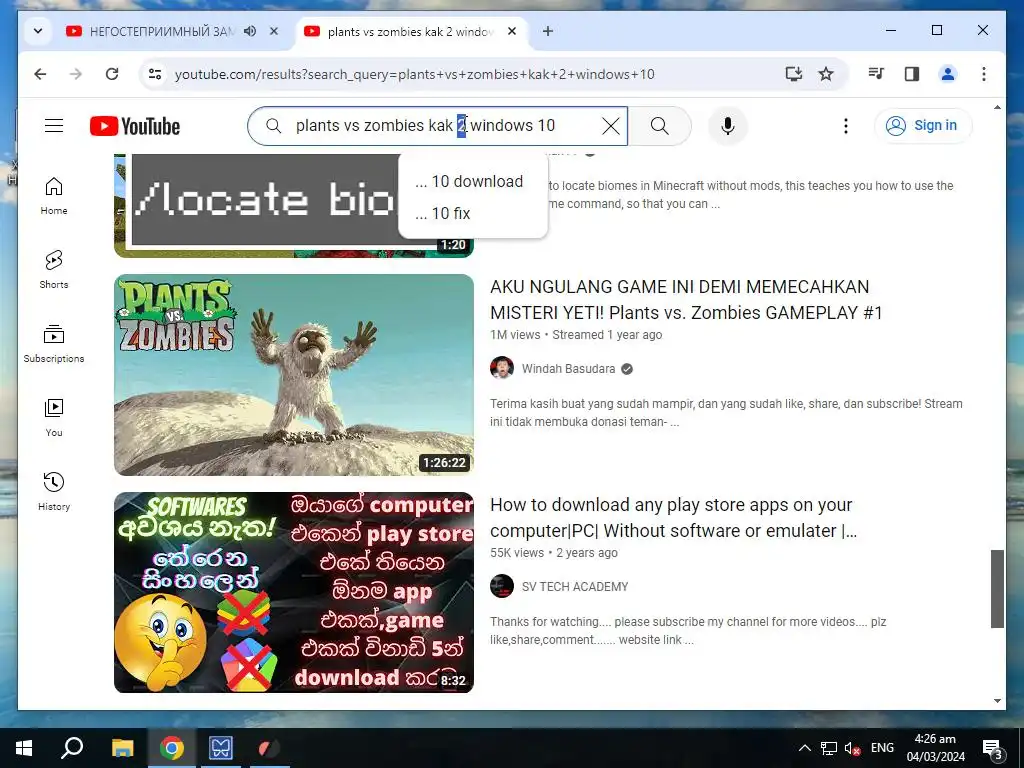Start voice search with the microphone
This screenshot has width=1024, height=768.
pyautogui.click(x=728, y=126)
